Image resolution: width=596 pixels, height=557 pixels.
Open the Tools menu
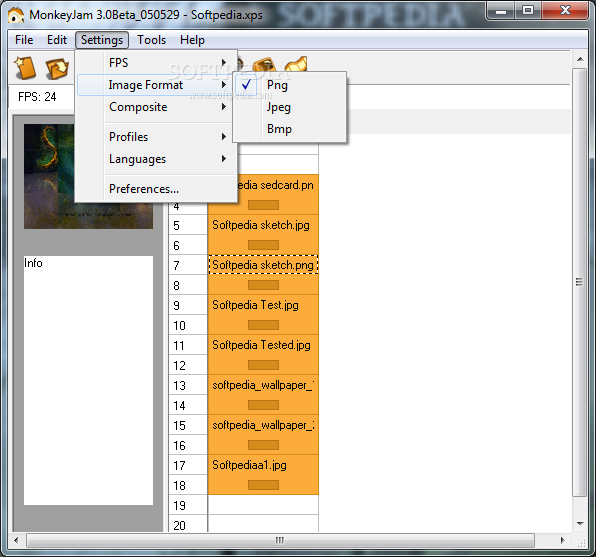click(152, 40)
